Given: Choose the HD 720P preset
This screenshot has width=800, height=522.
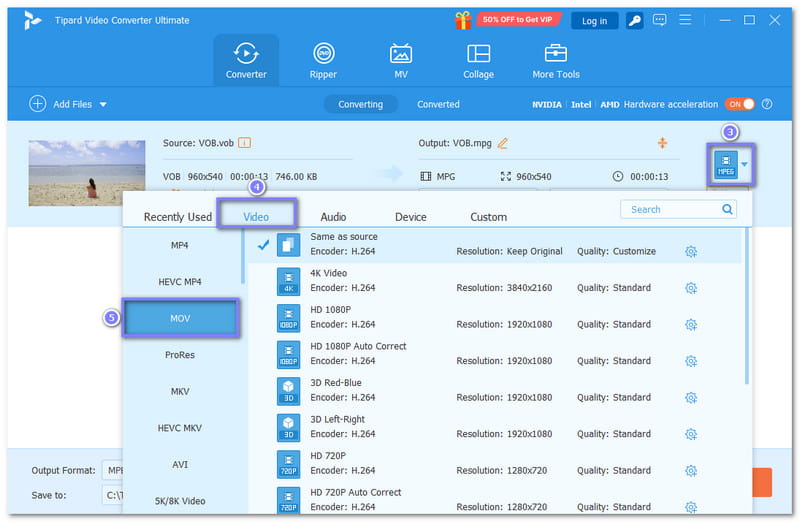Looking at the screenshot, I should tap(495, 463).
